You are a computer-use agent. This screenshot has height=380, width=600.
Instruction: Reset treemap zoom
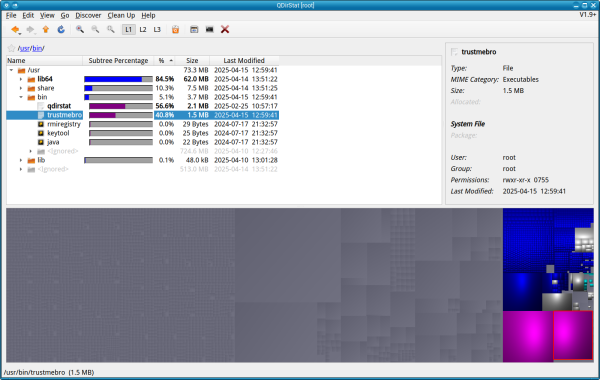[111, 29]
